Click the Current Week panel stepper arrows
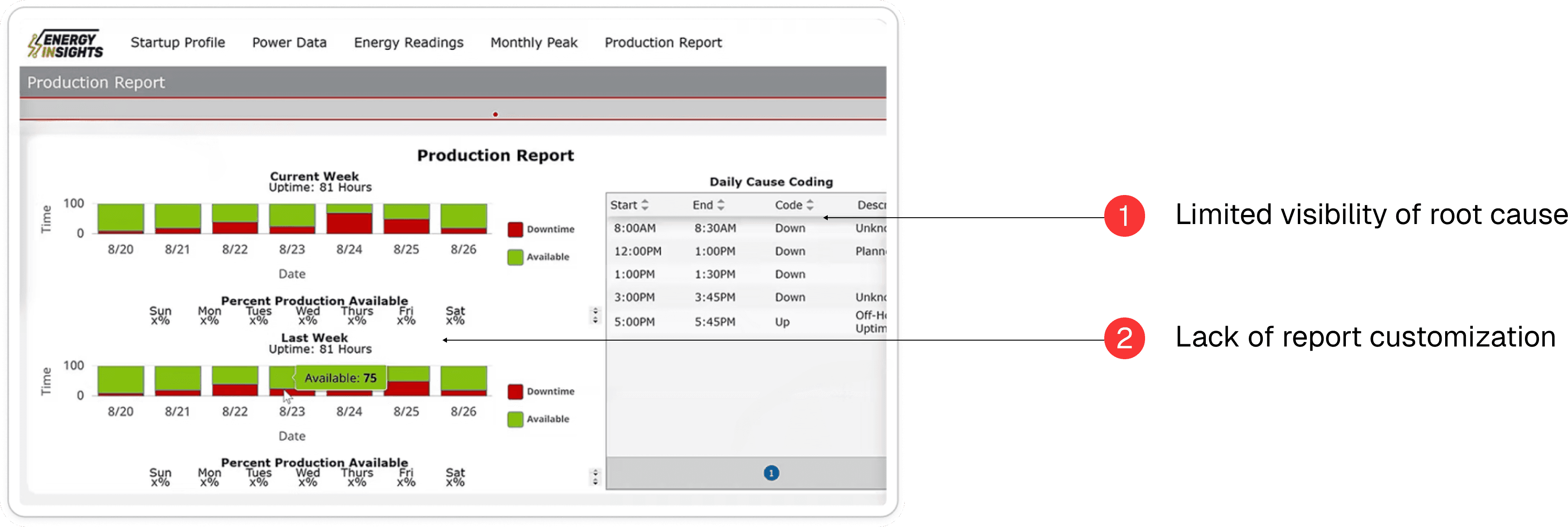1568x527 pixels. pyautogui.click(x=595, y=316)
